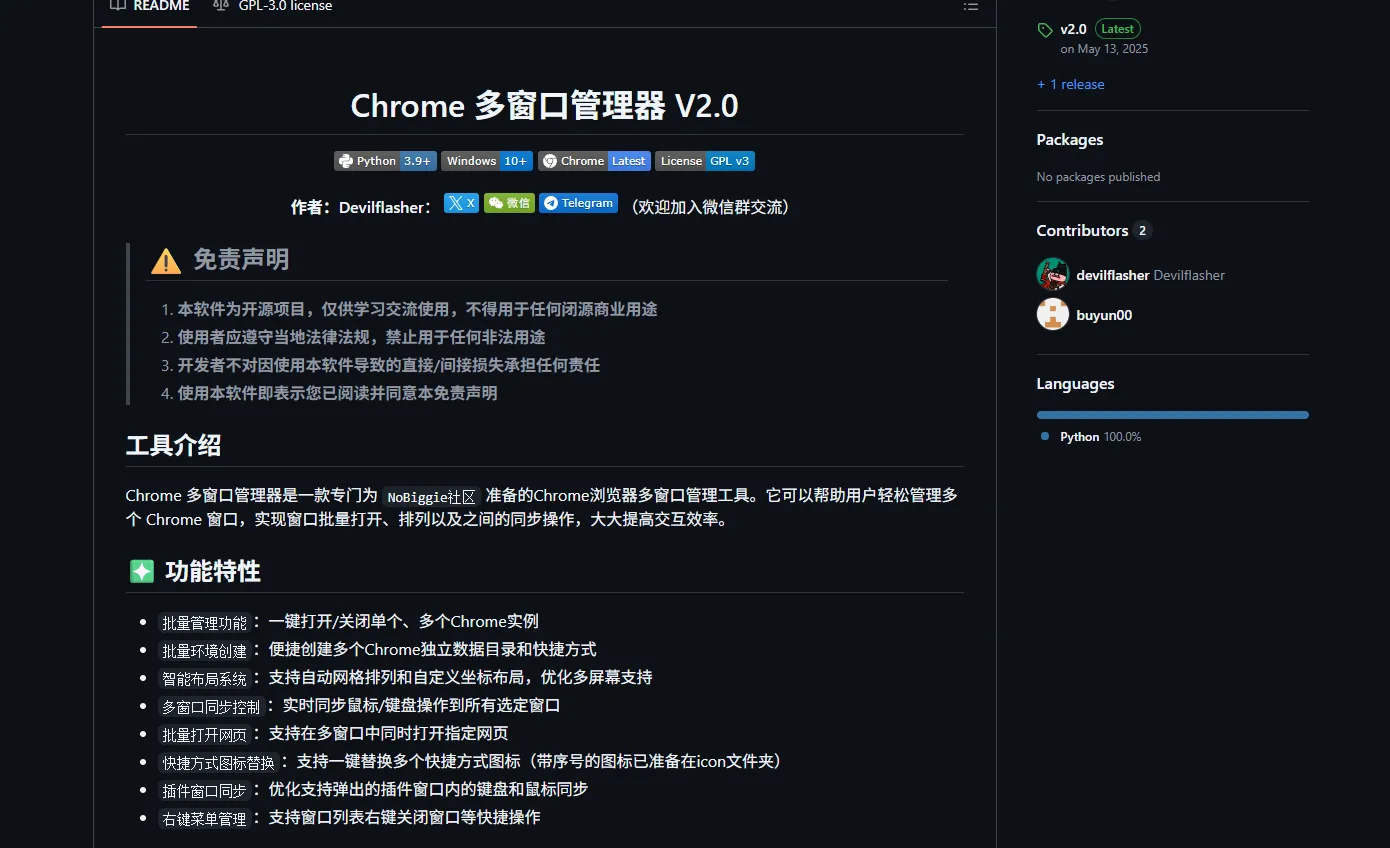1390x848 pixels.
Task: Click the '+ 1 release' link
Action: (x=1070, y=84)
